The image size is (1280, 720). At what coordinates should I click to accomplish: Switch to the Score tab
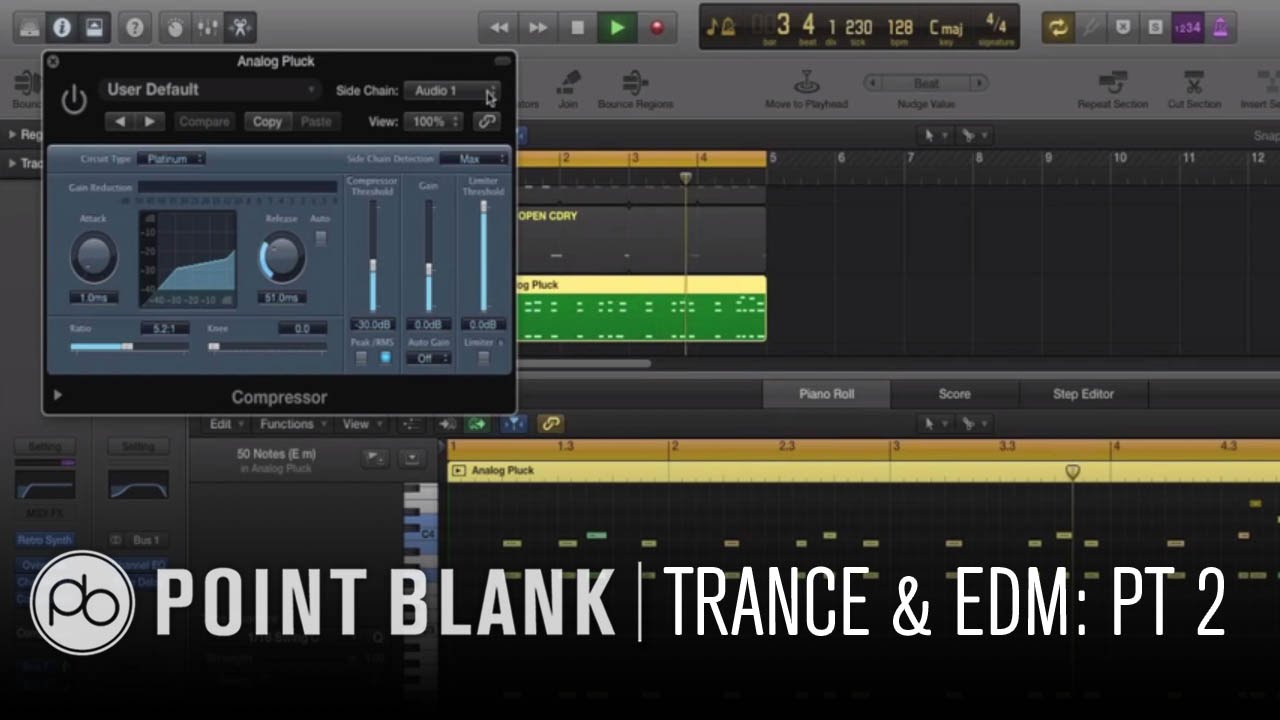954,394
